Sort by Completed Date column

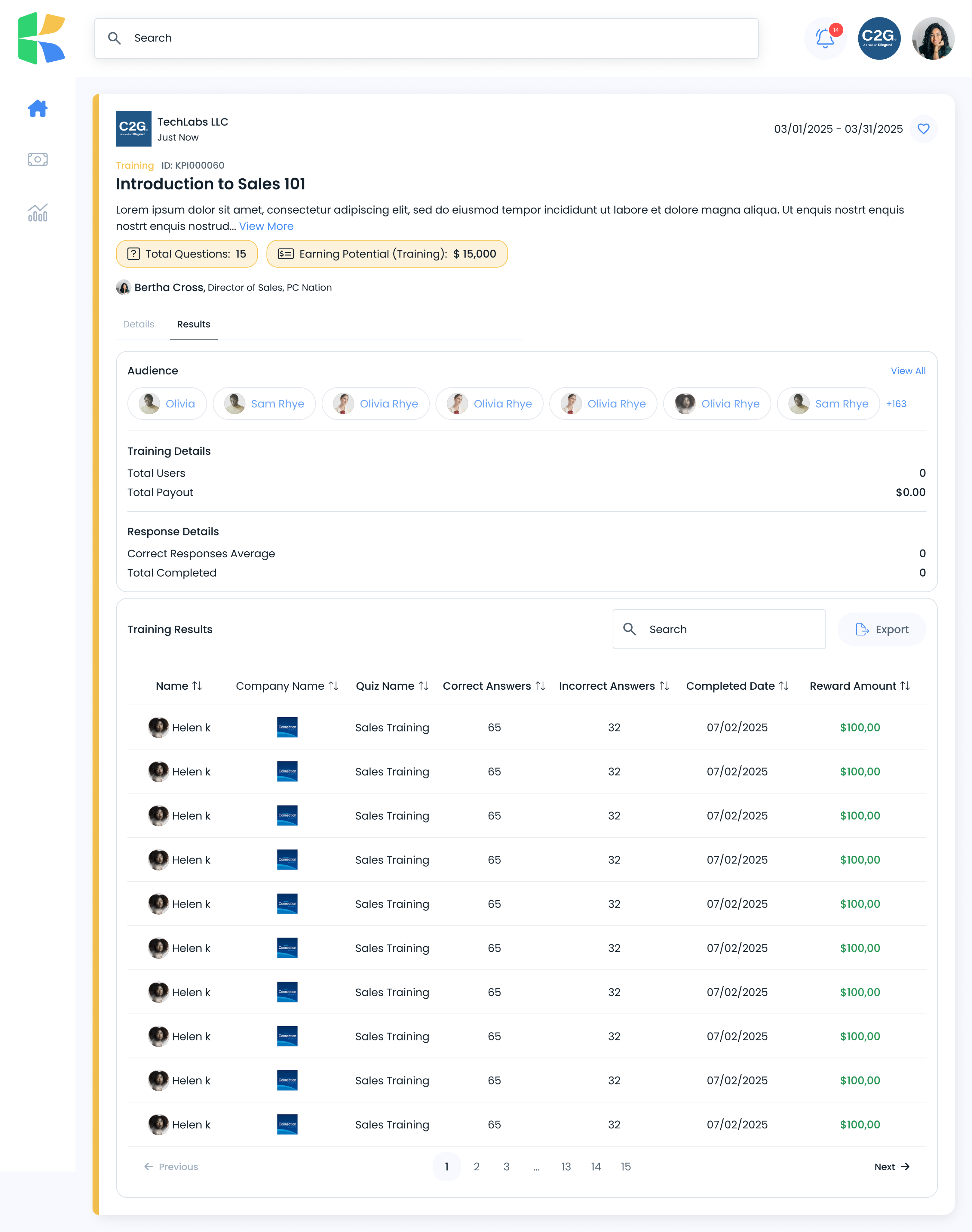coord(783,686)
